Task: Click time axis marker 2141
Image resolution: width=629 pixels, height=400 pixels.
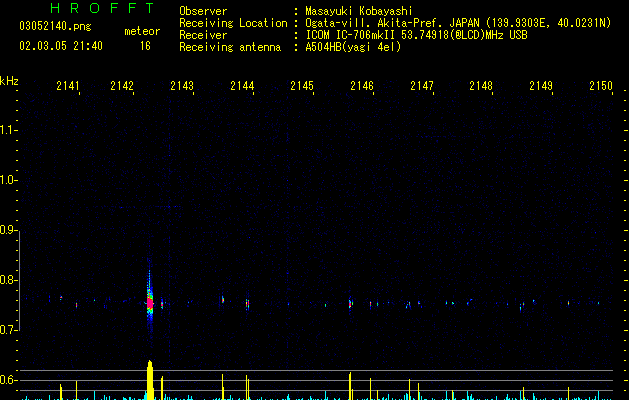Action: (68, 85)
